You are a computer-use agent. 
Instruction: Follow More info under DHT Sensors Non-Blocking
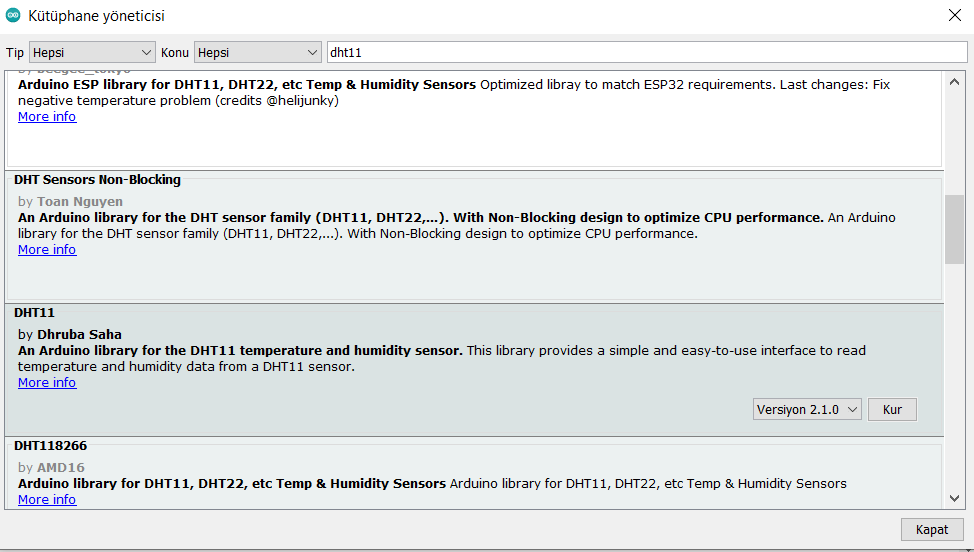pyautogui.click(x=47, y=250)
